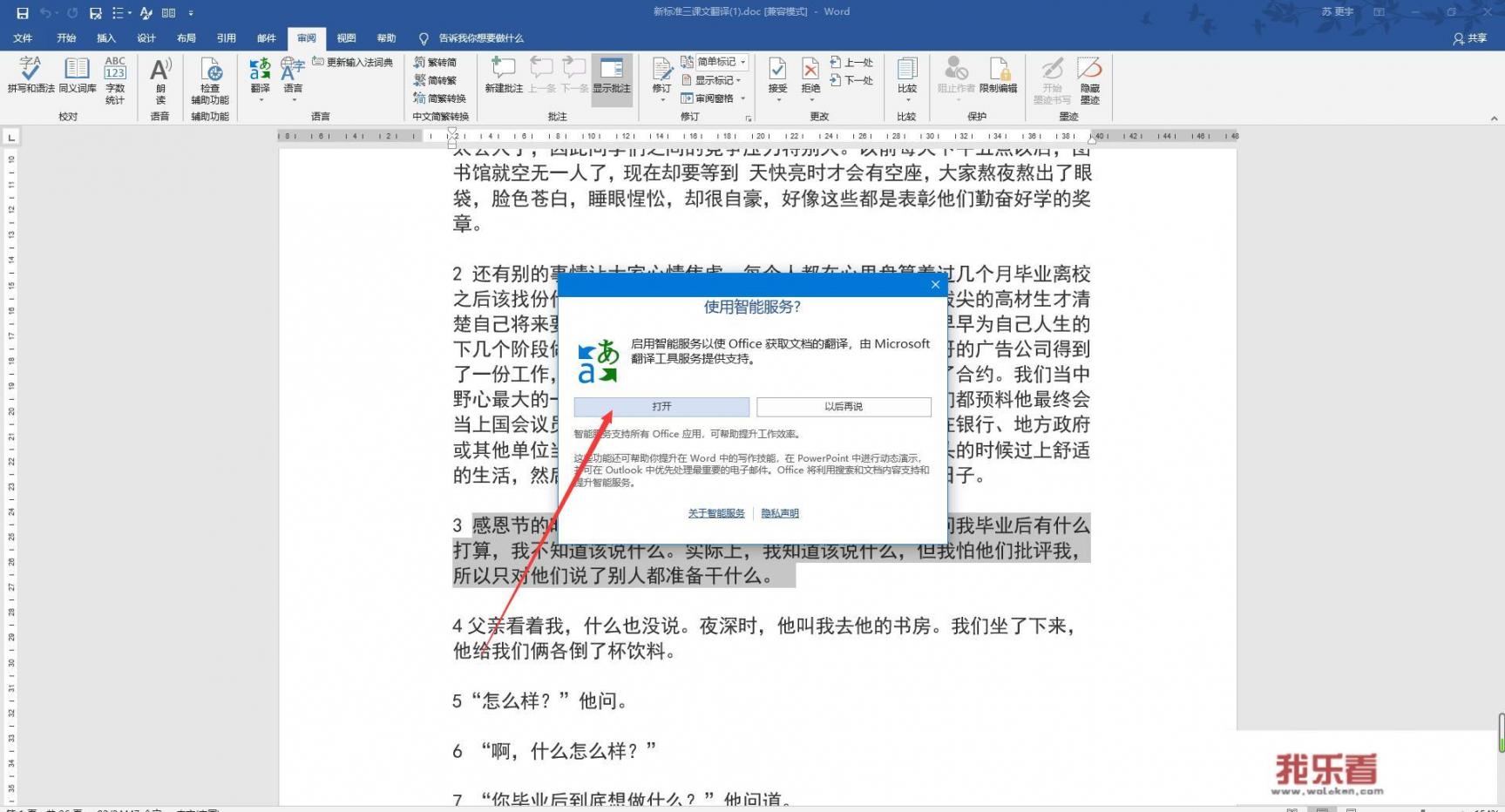Expand the Track Changes (修订) dropdown arrow
Viewport: 1505px width, 812px height.
661,100
